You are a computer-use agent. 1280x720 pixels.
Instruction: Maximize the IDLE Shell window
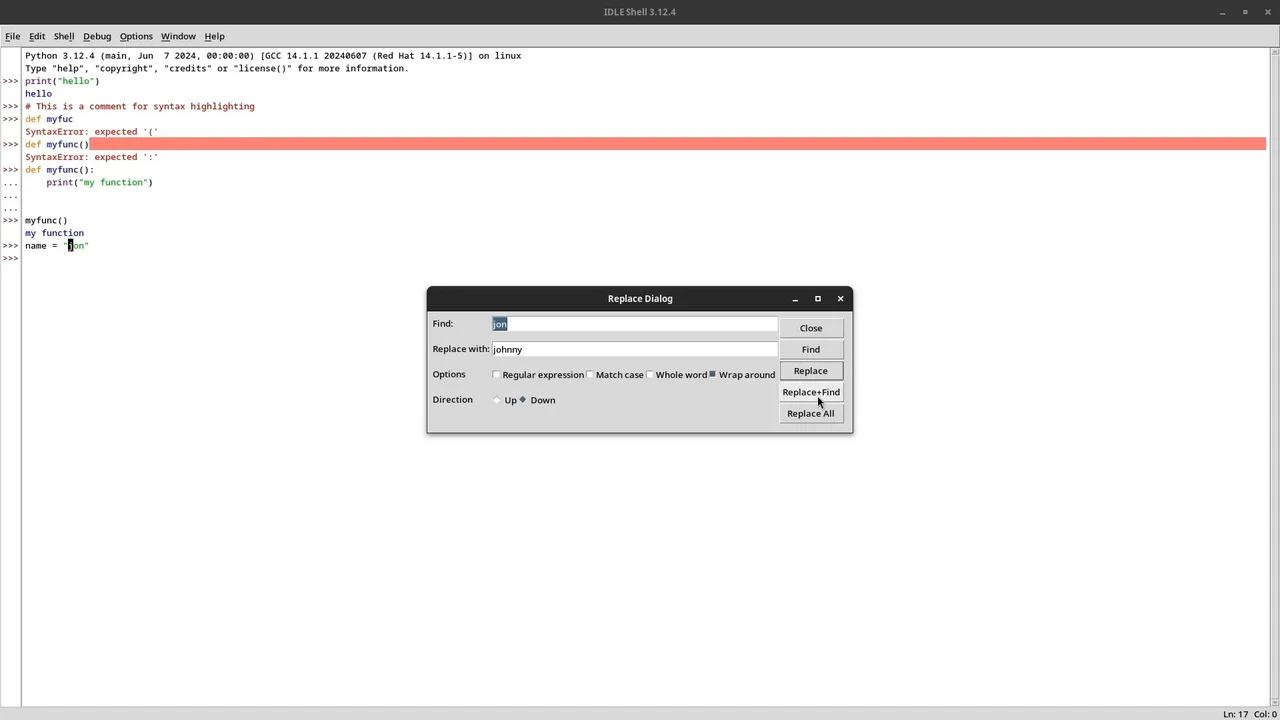click(x=1245, y=12)
